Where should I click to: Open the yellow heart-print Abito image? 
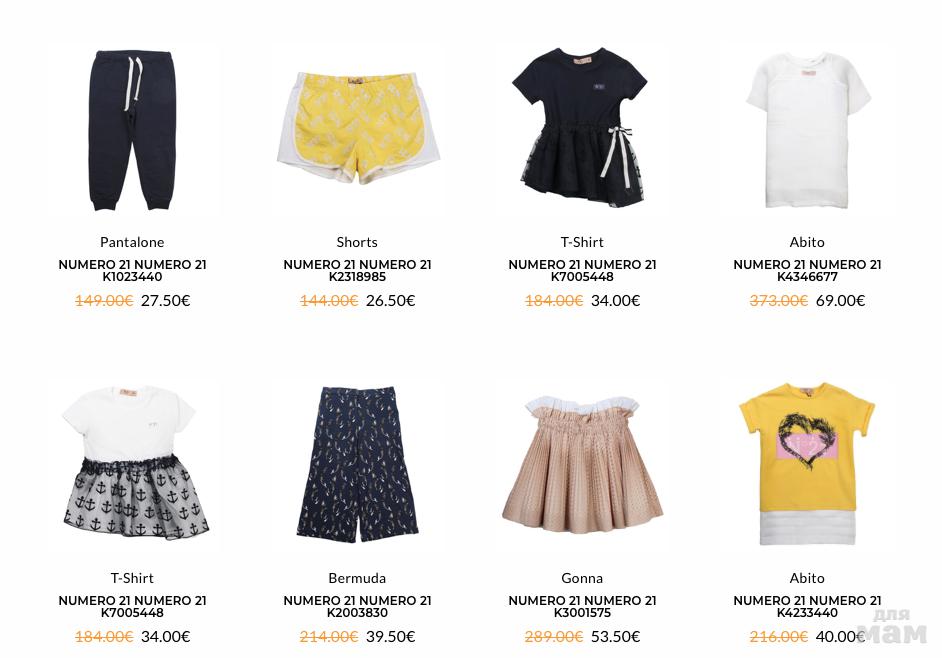[x=807, y=463]
